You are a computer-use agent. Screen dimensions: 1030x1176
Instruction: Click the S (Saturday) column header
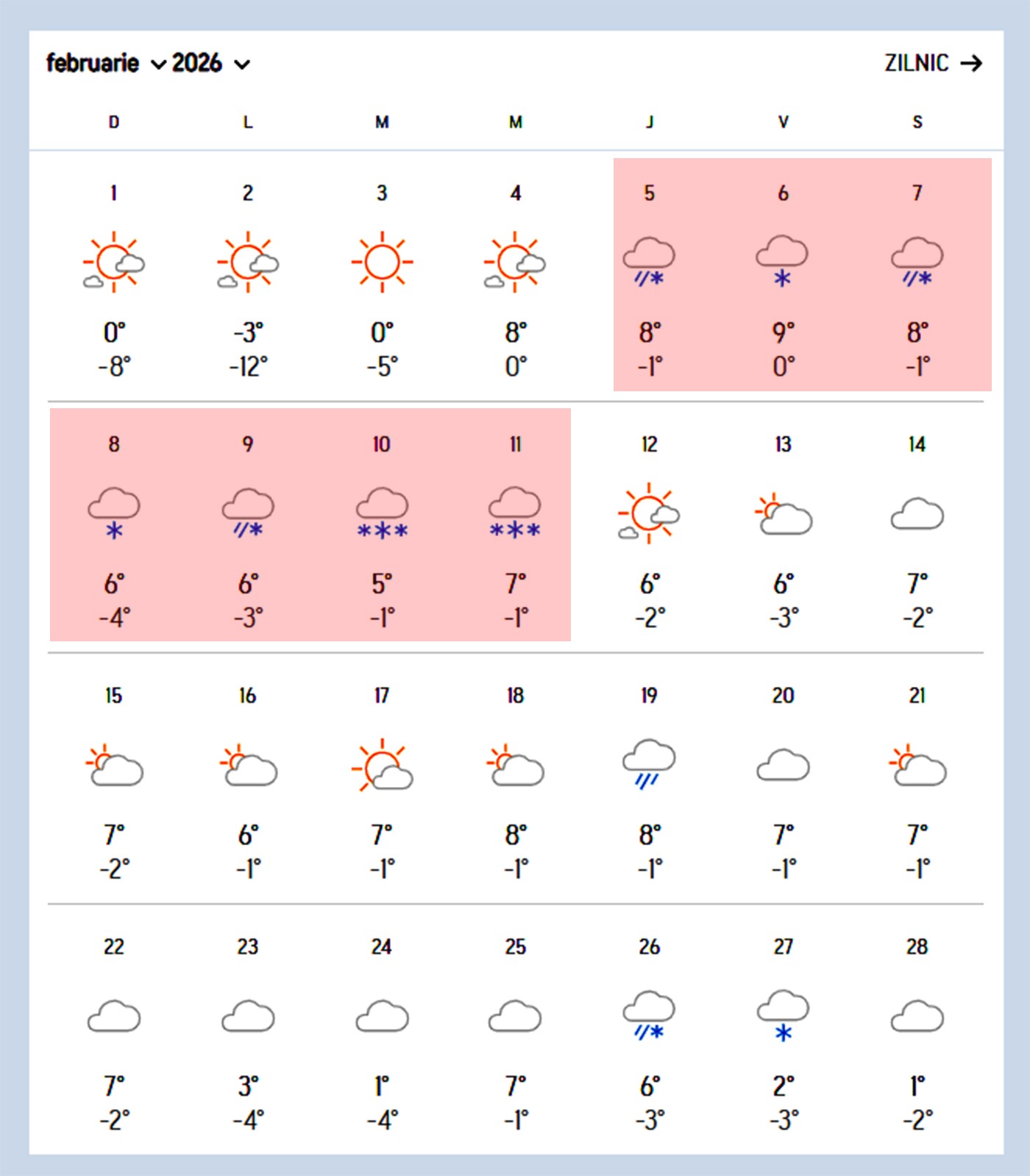[917, 122]
